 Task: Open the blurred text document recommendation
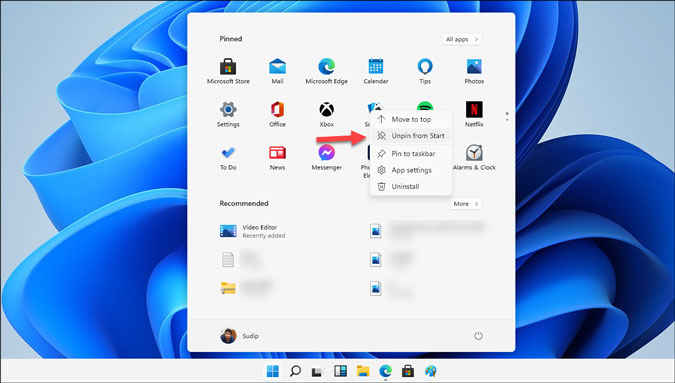[x=240, y=259]
